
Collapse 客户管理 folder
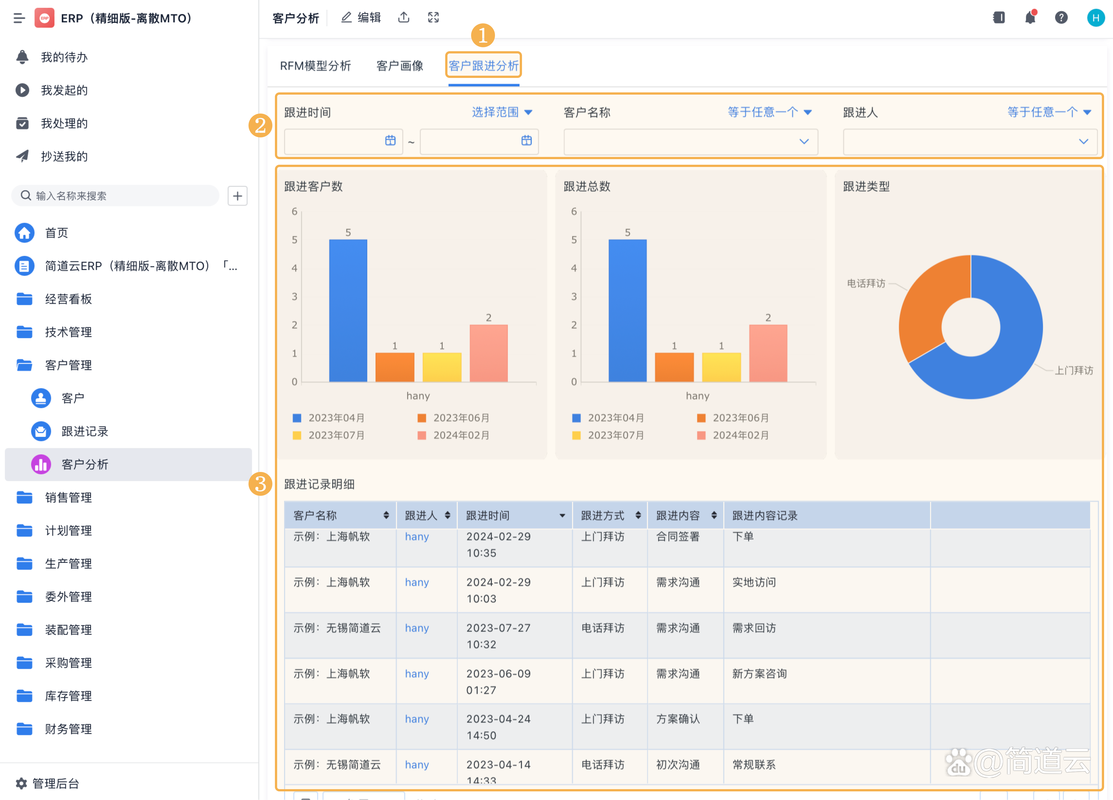54,365
